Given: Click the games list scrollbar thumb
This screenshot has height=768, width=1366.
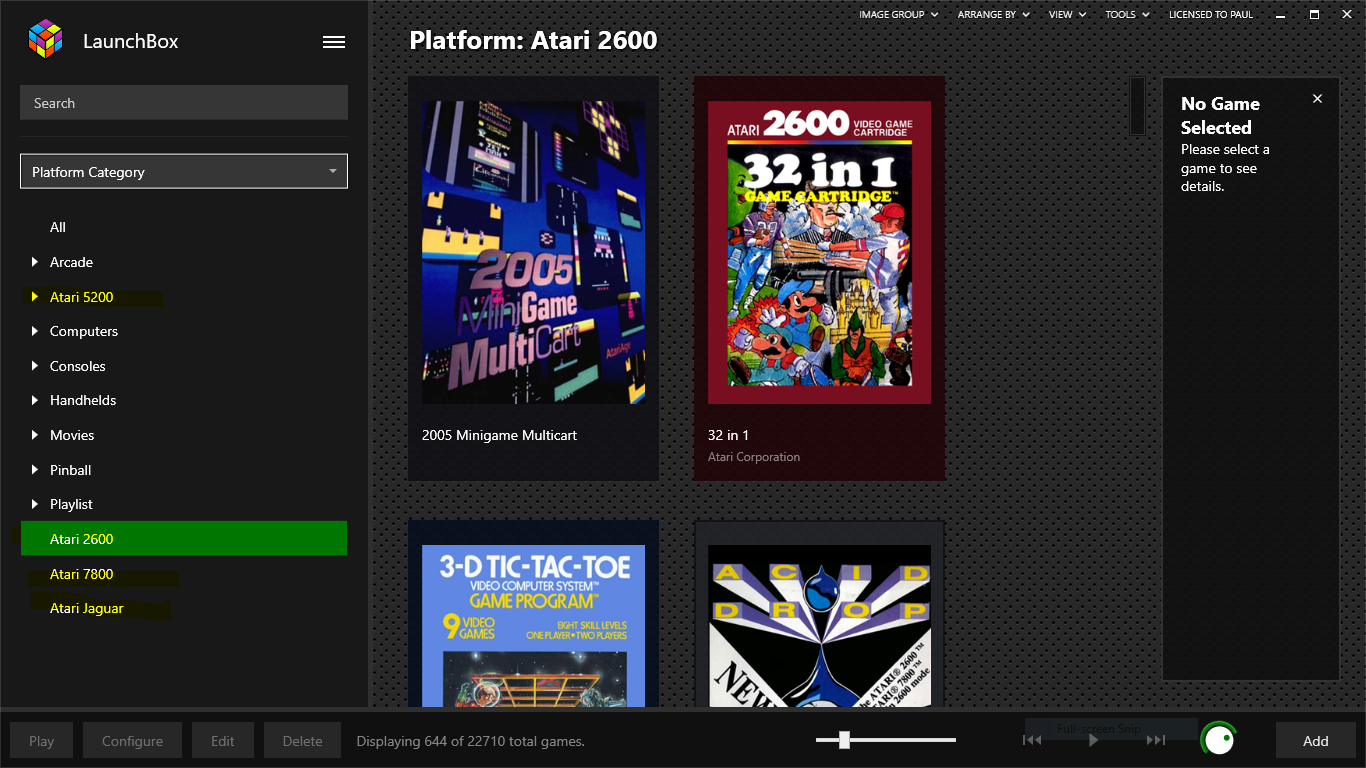Looking at the screenshot, I should [1137, 105].
